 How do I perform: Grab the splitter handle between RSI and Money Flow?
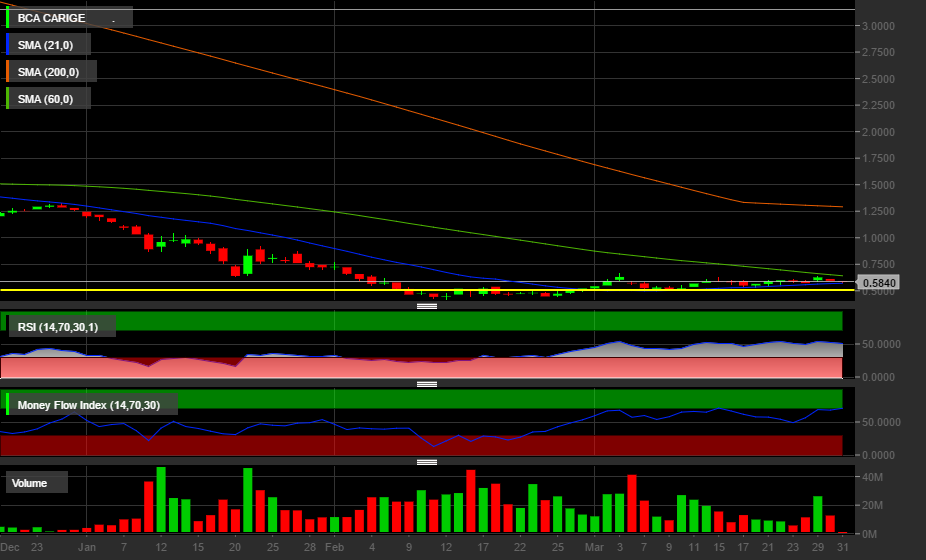427,384
